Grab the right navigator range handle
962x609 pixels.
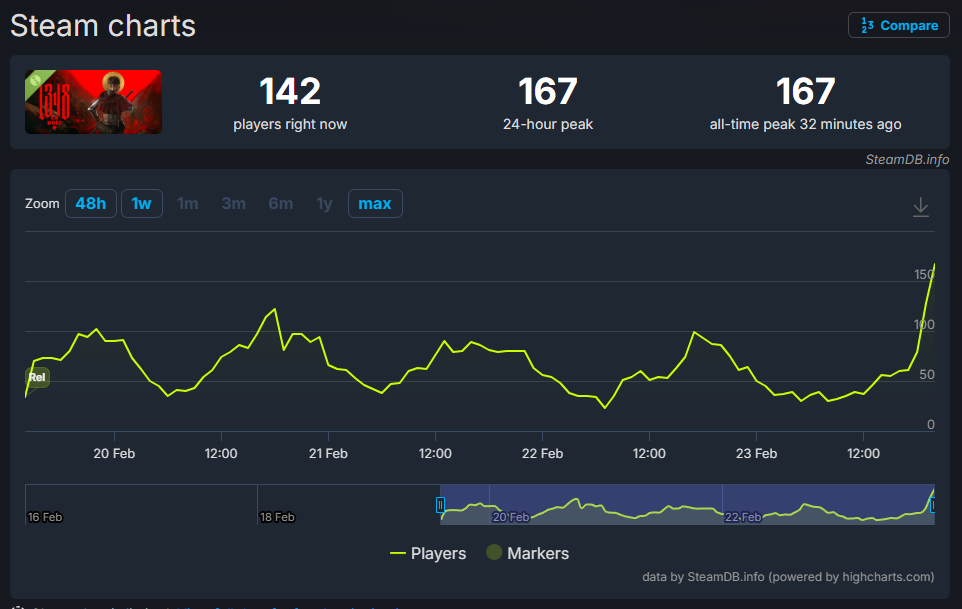pyautogui.click(x=933, y=505)
